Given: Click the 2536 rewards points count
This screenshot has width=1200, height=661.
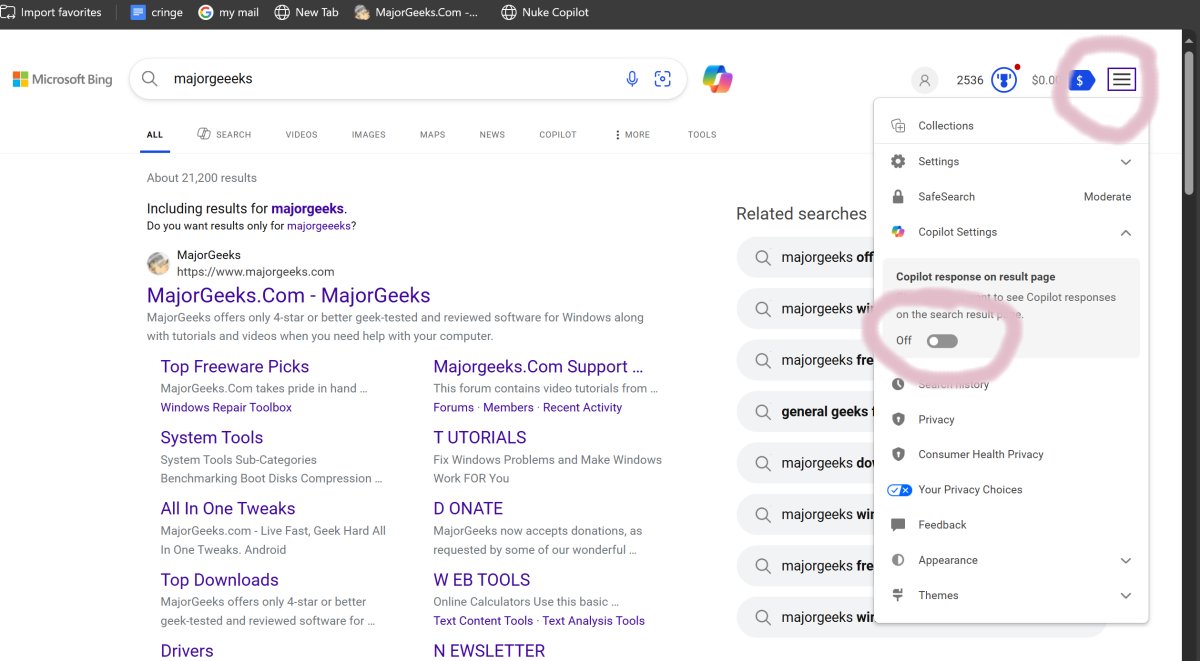Looking at the screenshot, I should click(x=970, y=80).
